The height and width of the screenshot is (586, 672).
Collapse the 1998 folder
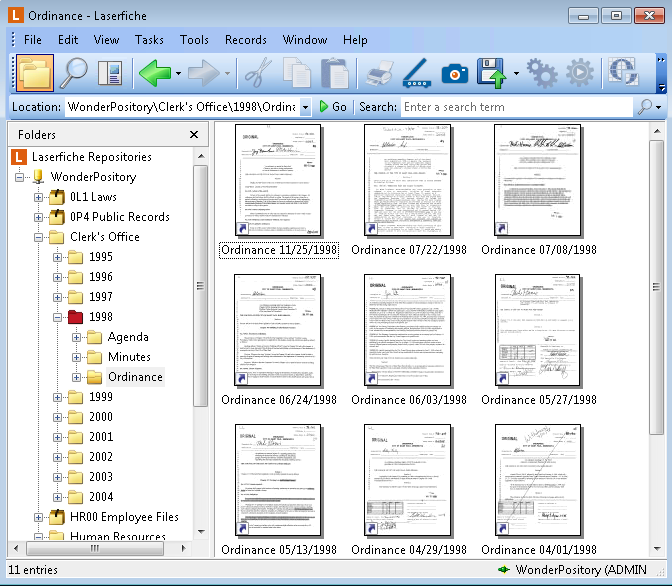click(x=57, y=317)
